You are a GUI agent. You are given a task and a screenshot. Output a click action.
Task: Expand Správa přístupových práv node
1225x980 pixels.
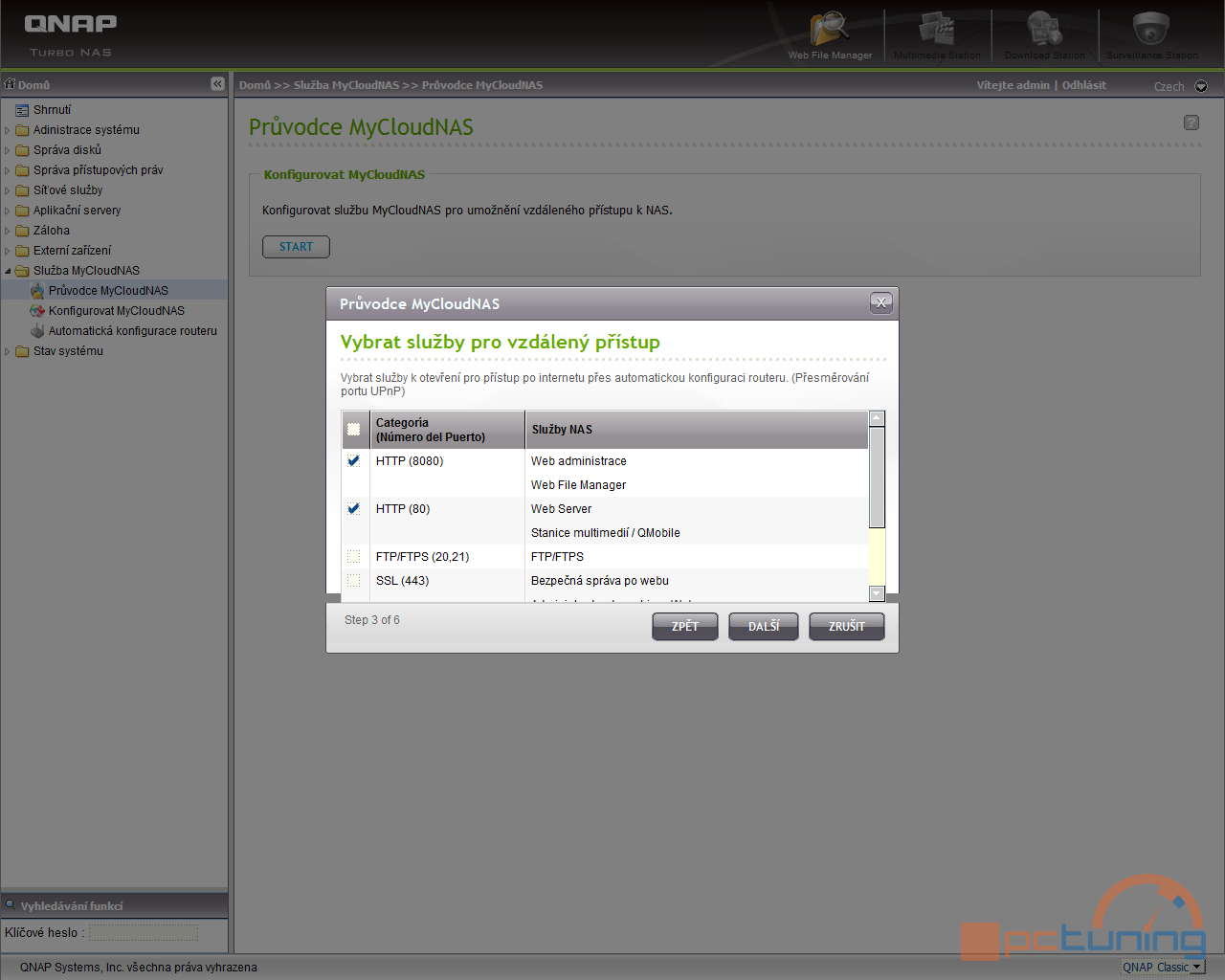coord(8,170)
